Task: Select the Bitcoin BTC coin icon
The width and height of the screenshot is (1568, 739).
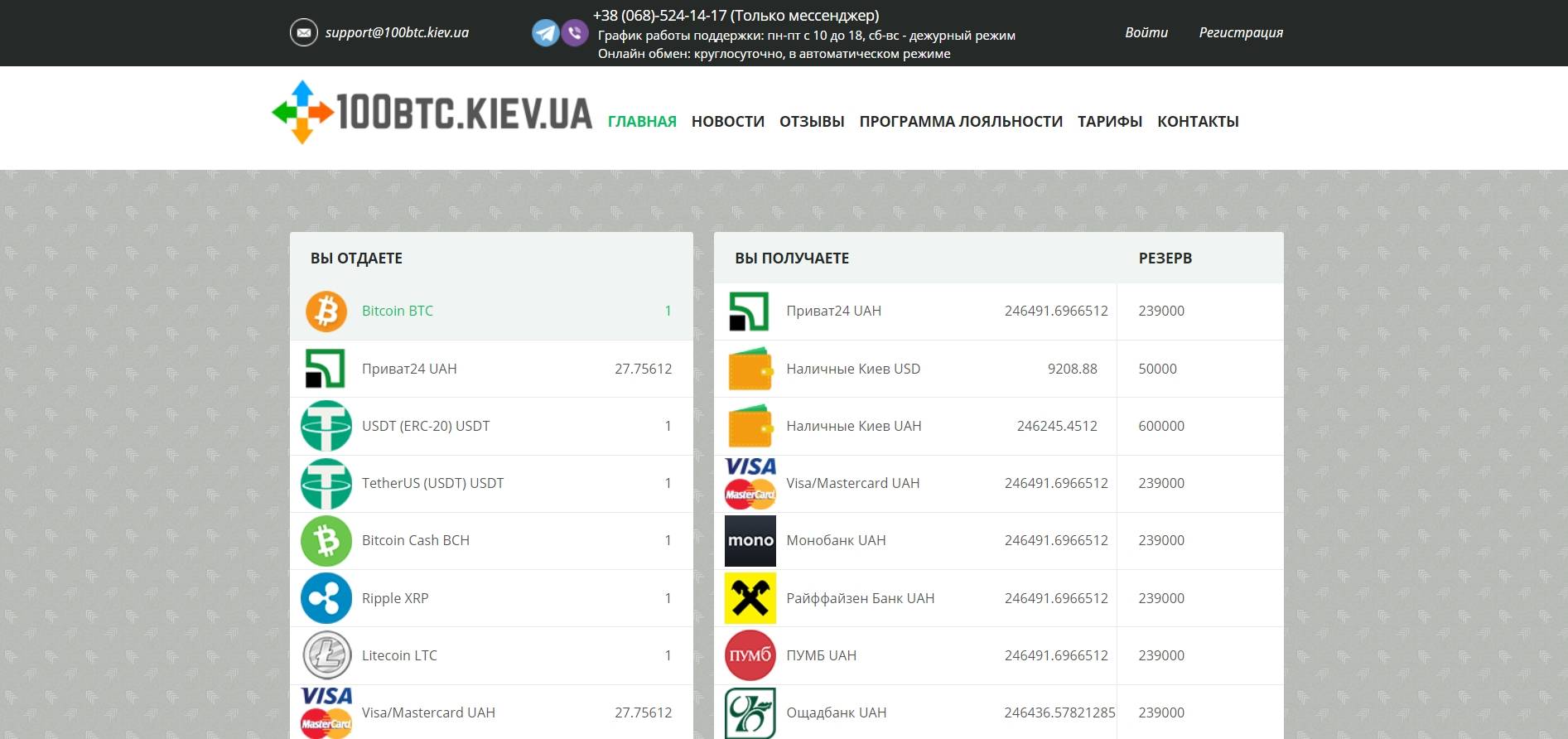Action: click(326, 312)
